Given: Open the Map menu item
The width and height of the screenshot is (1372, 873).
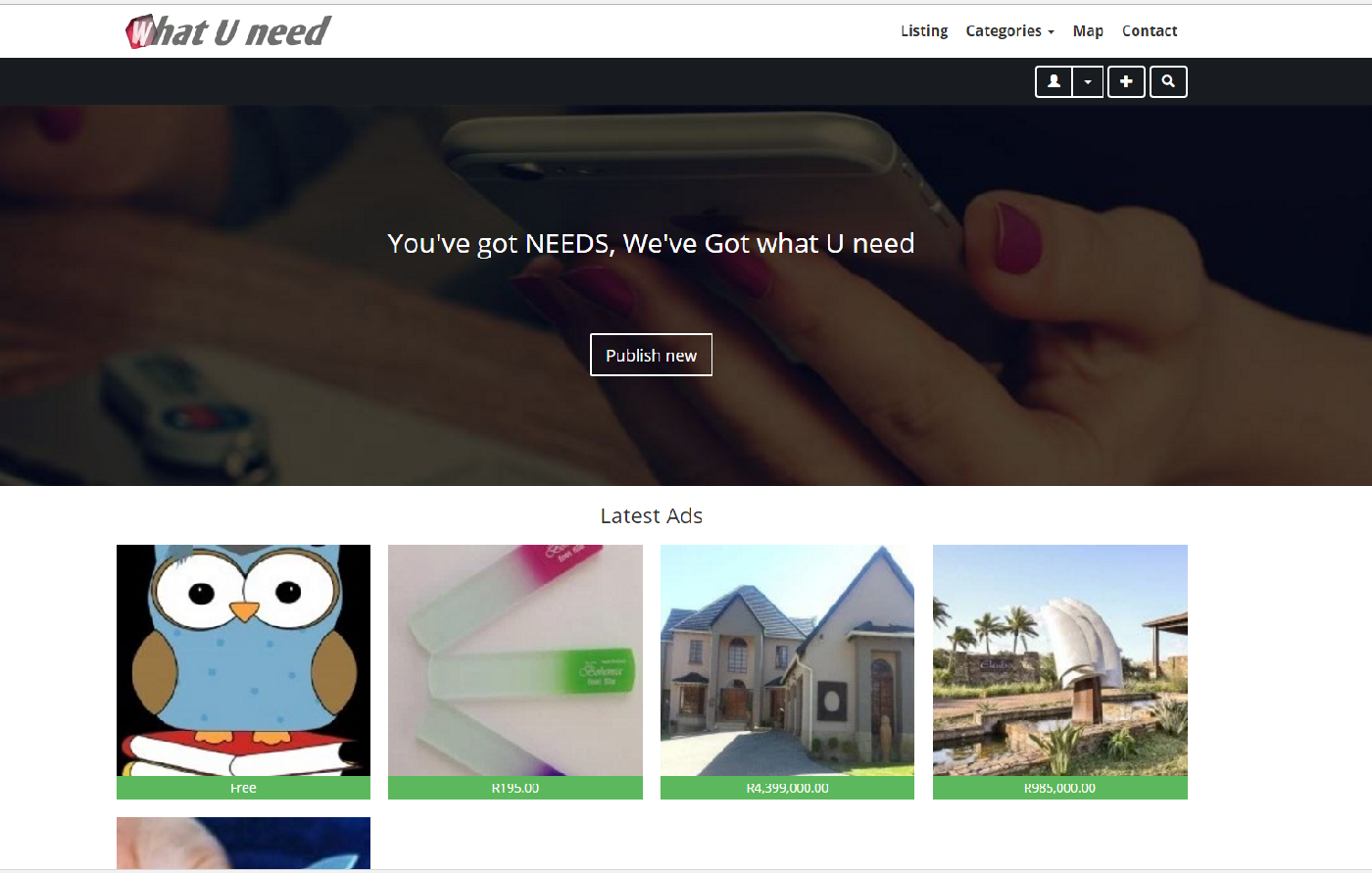Looking at the screenshot, I should [x=1088, y=31].
